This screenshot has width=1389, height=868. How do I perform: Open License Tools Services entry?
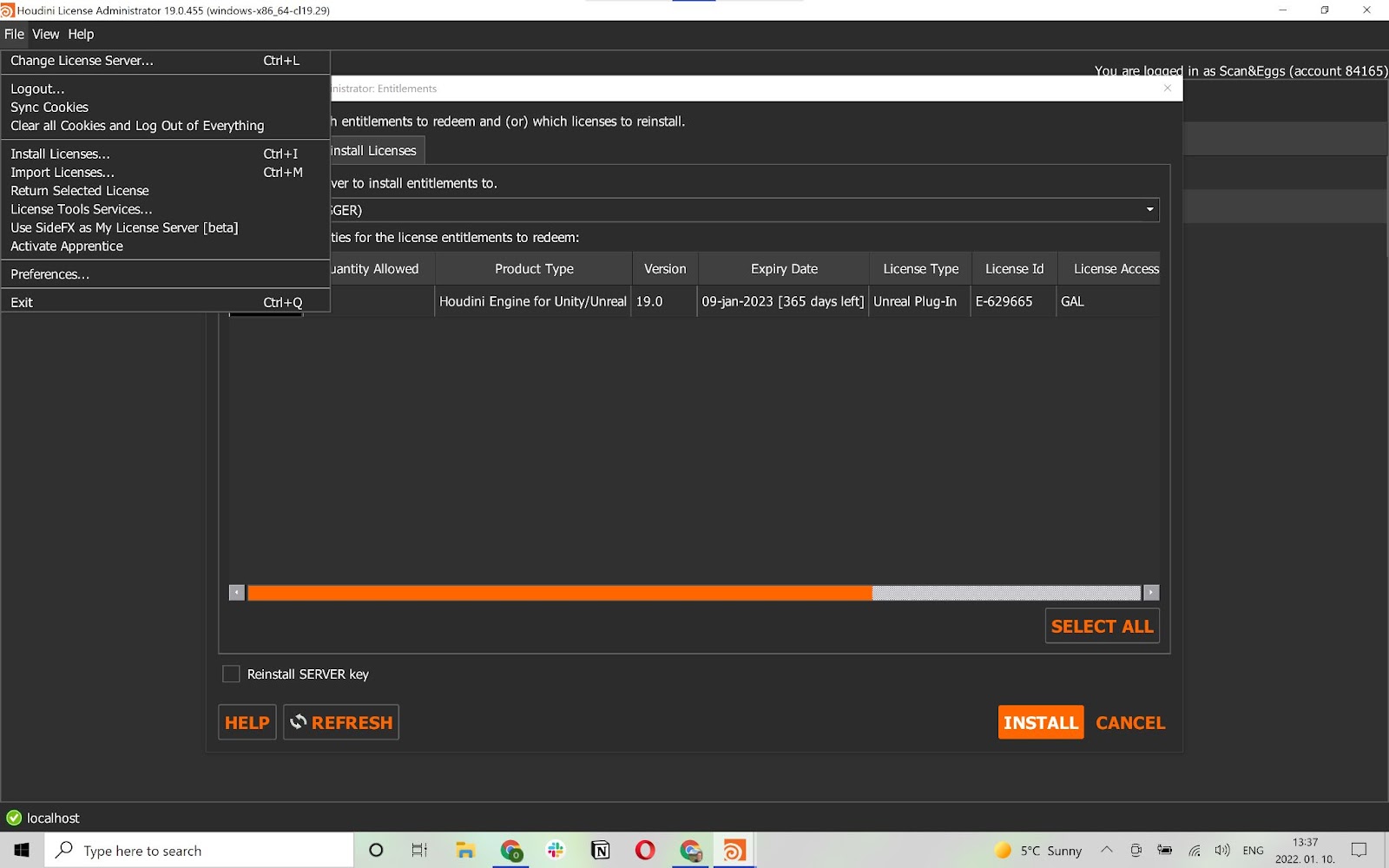point(165,209)
